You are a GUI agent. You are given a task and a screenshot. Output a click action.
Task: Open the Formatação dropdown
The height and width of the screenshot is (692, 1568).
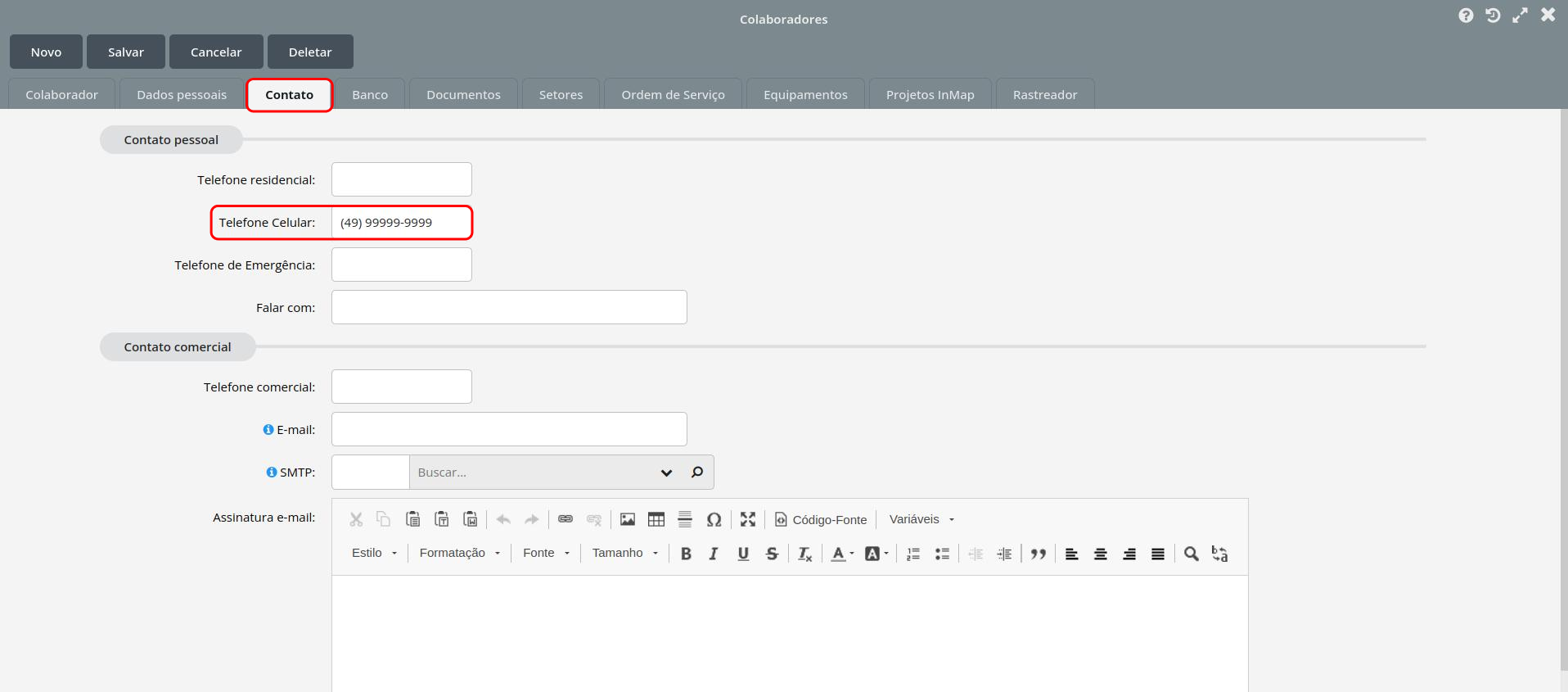coord(459,553)
